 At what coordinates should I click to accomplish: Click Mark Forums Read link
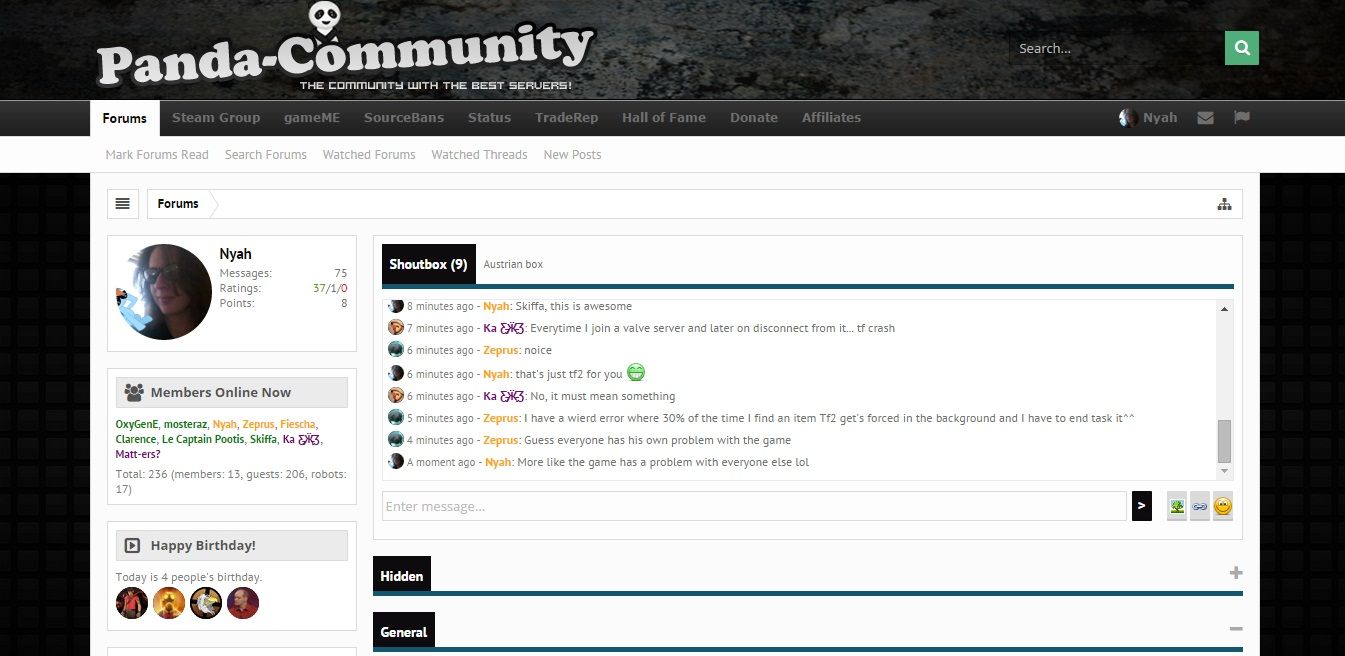point(157,155)
